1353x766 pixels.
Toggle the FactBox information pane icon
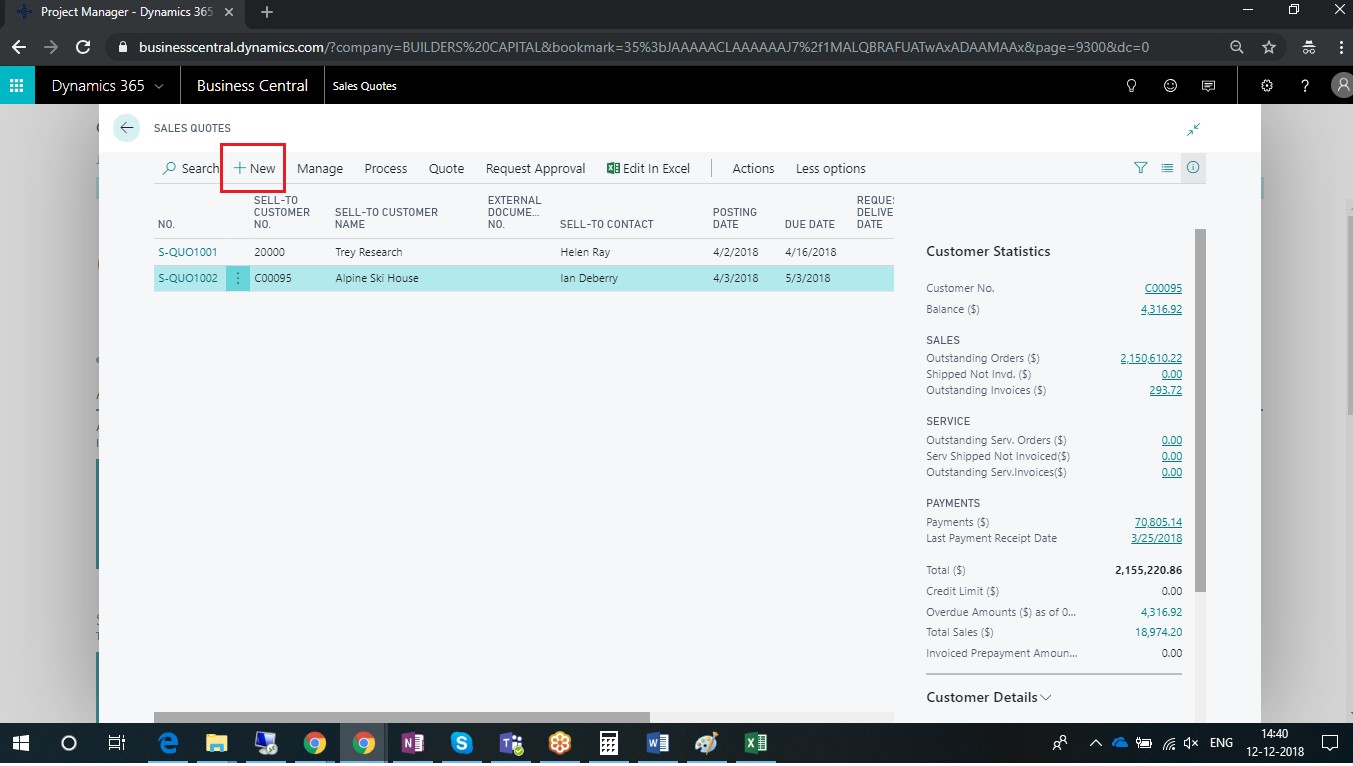click(1193, 168)
